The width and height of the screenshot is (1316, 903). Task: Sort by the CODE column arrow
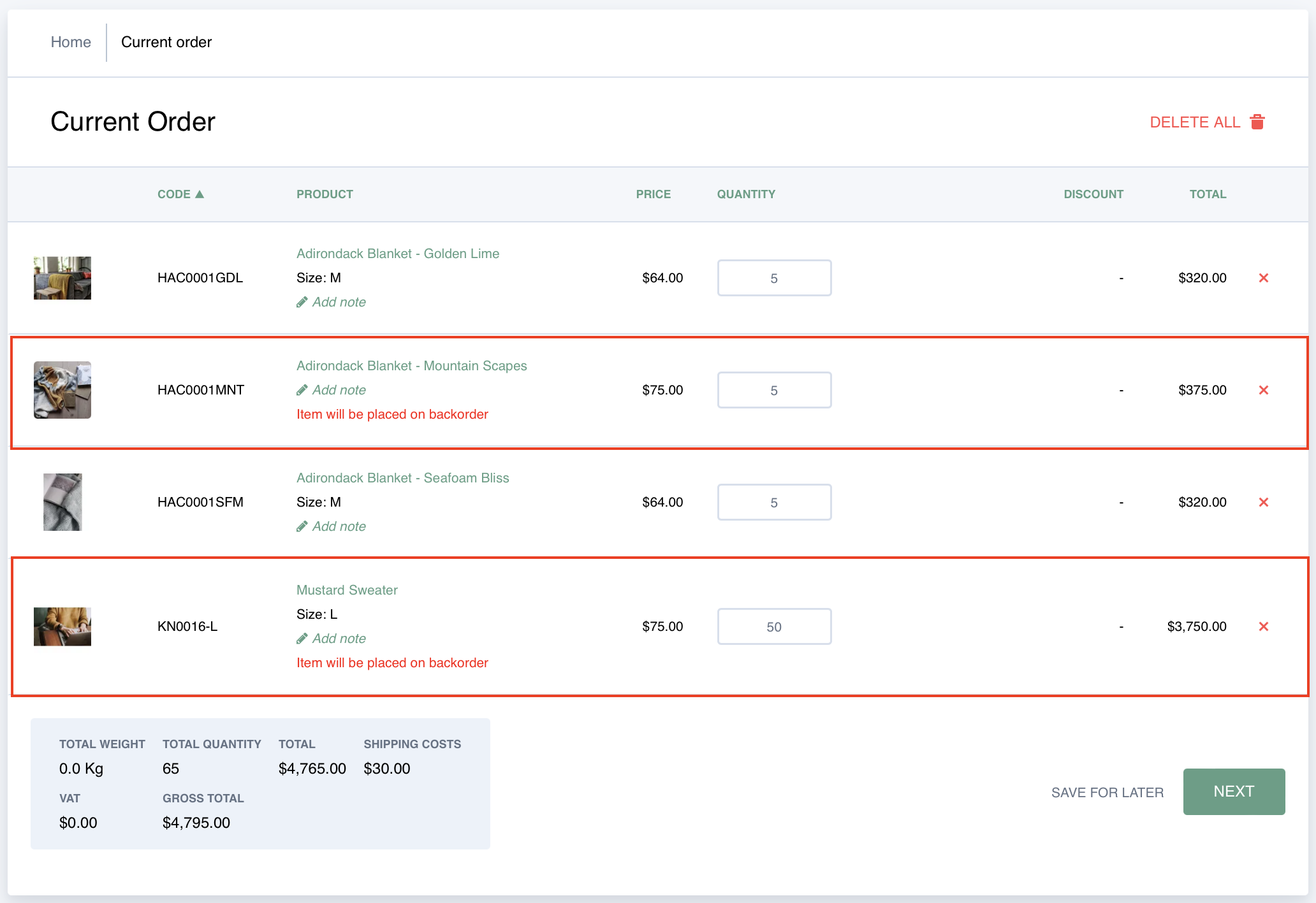pos(200,194)
